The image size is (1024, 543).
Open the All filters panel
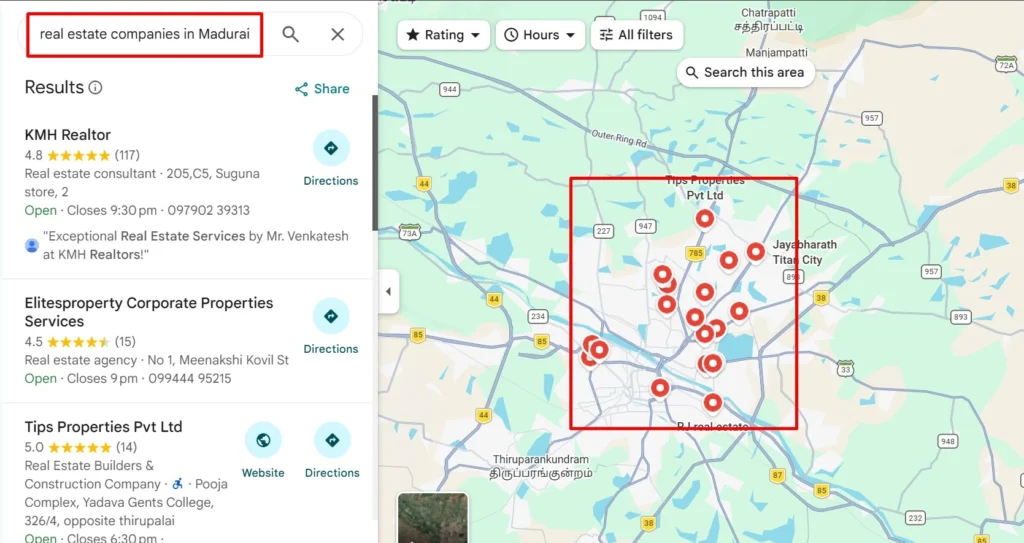[637, 35]
